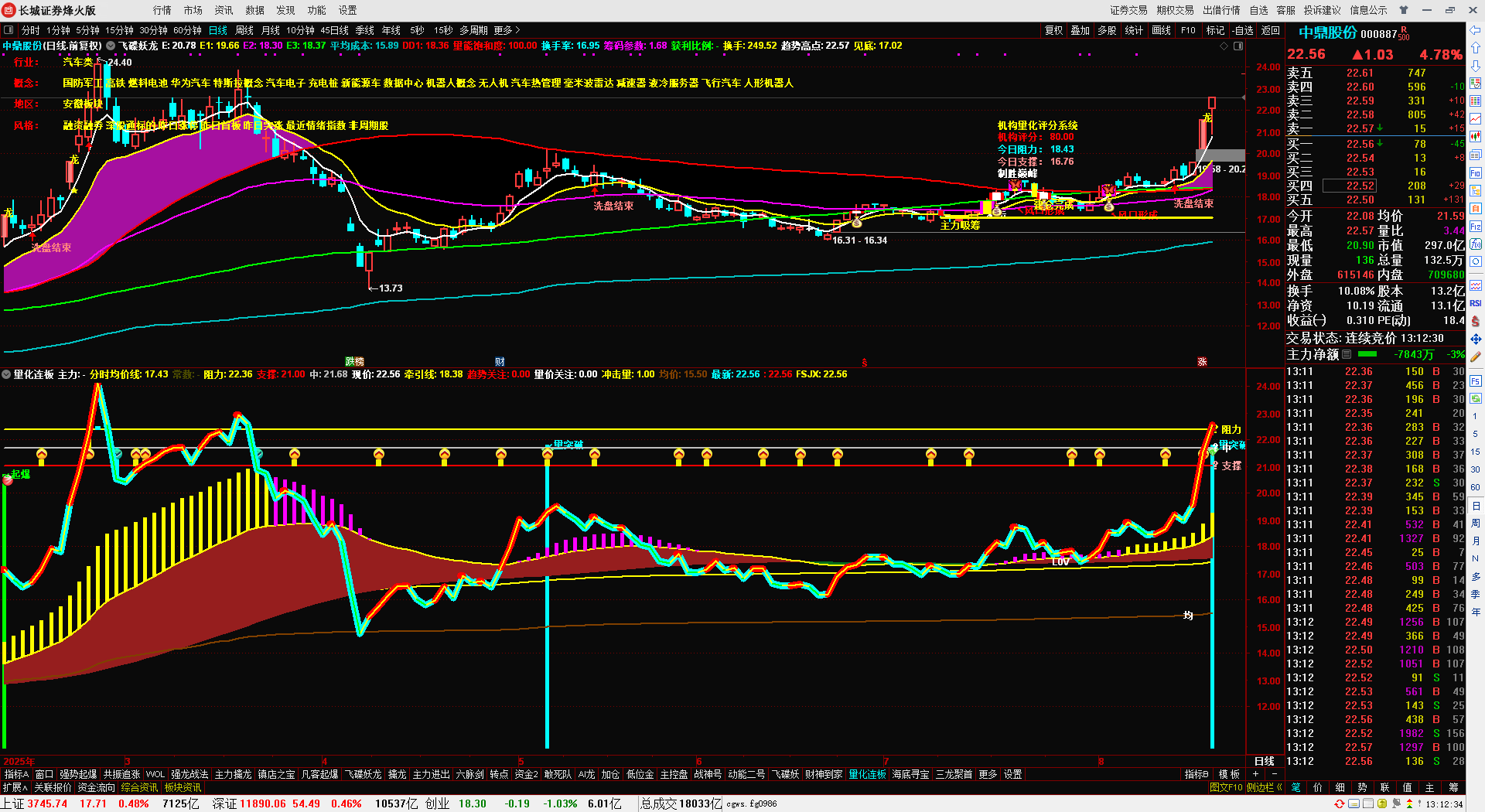
Task: Click the Fs icon in right sidebar
Action: tap(1476, 380)
